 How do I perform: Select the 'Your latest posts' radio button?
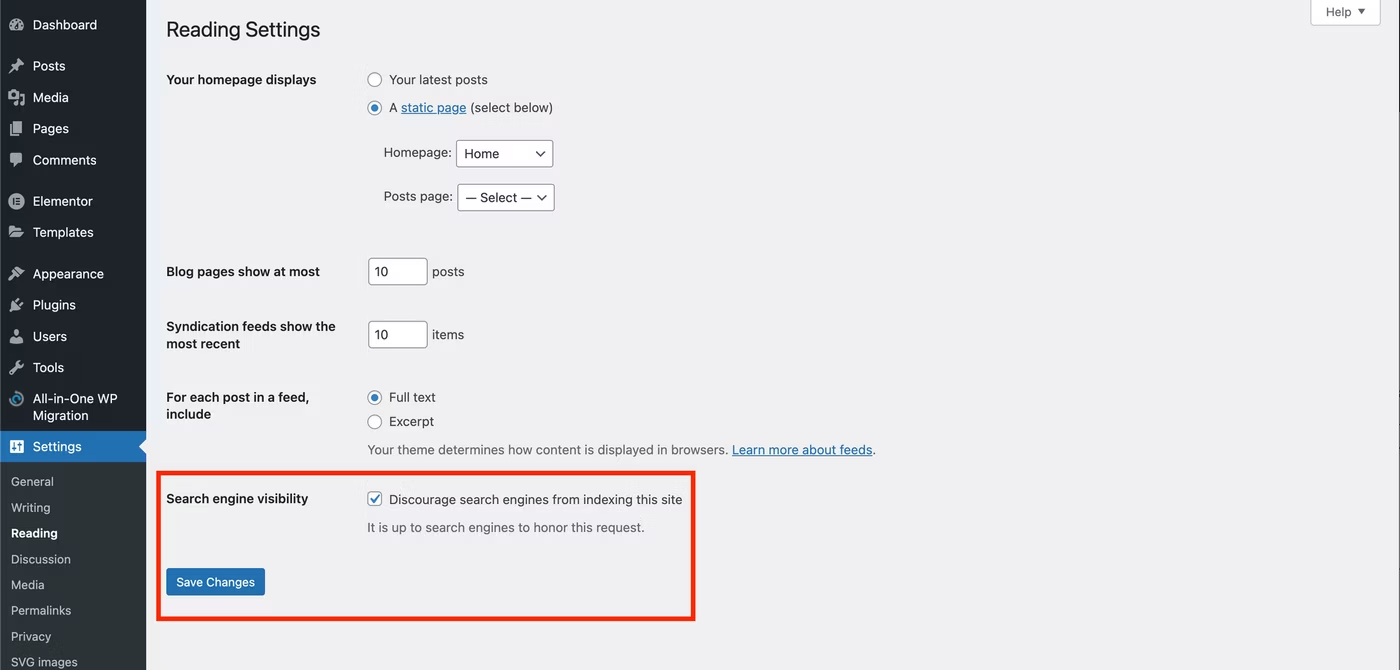tap(375, 80)
